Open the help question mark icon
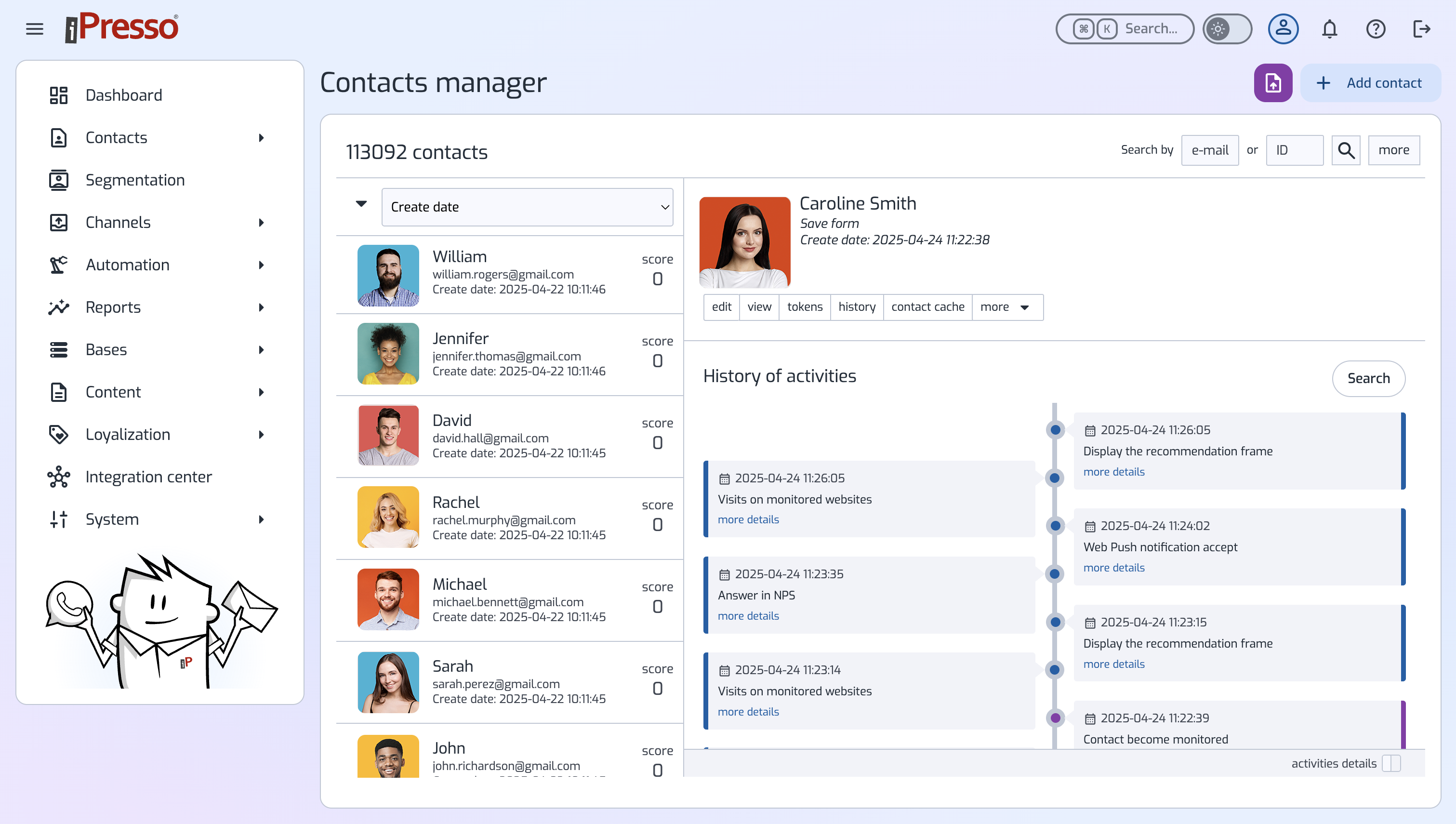The height and width of the screenshot is (824, 1456). [x=1375, y=28]
